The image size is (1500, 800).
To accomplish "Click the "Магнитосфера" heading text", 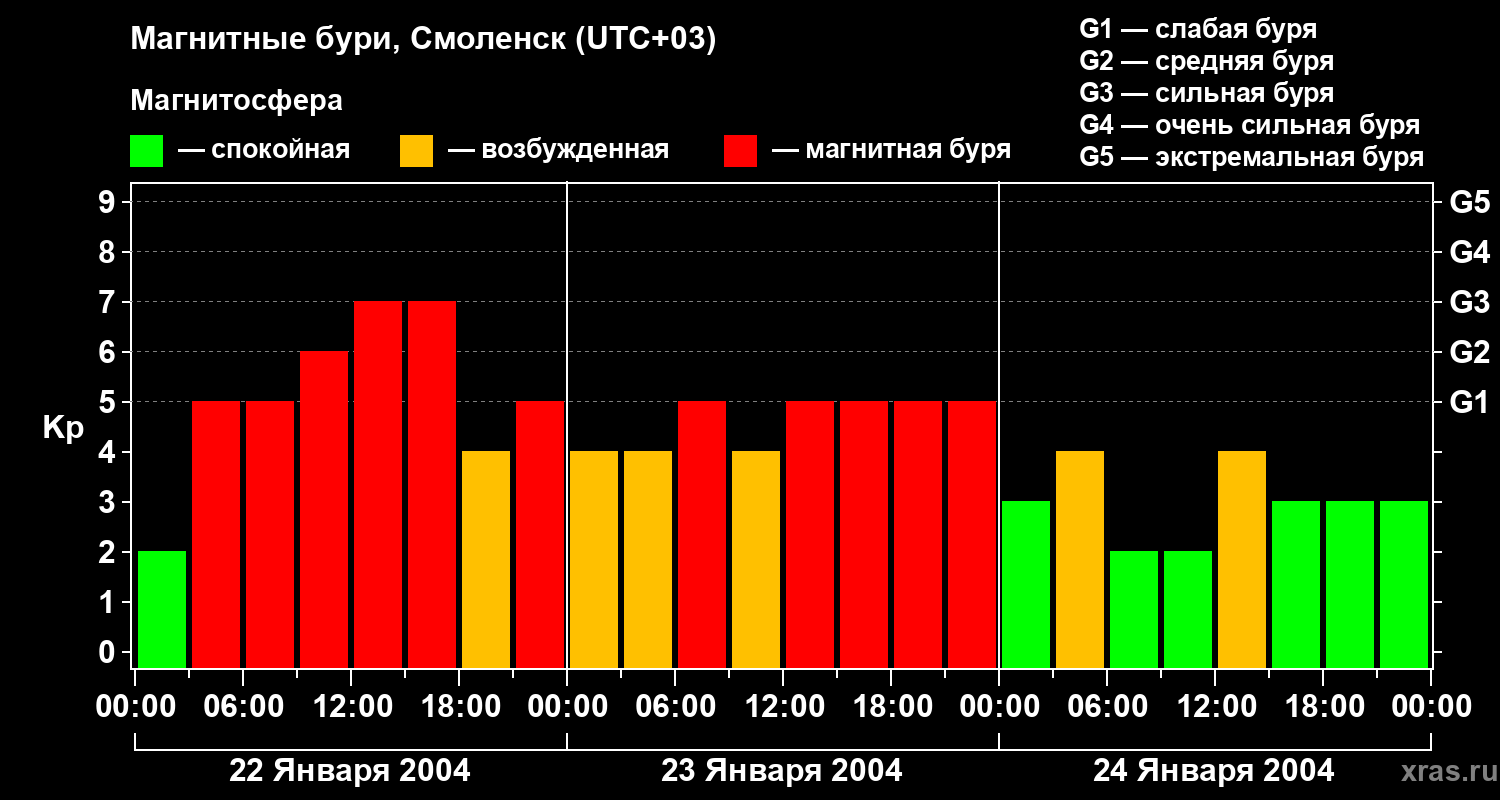I will tap(236, 100).
